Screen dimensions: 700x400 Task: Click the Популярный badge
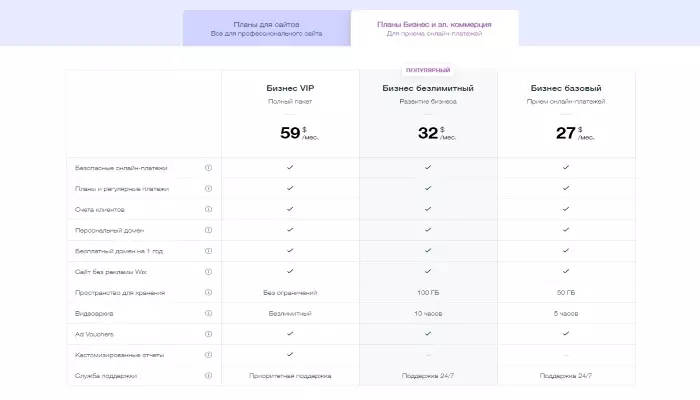point(428,70)
